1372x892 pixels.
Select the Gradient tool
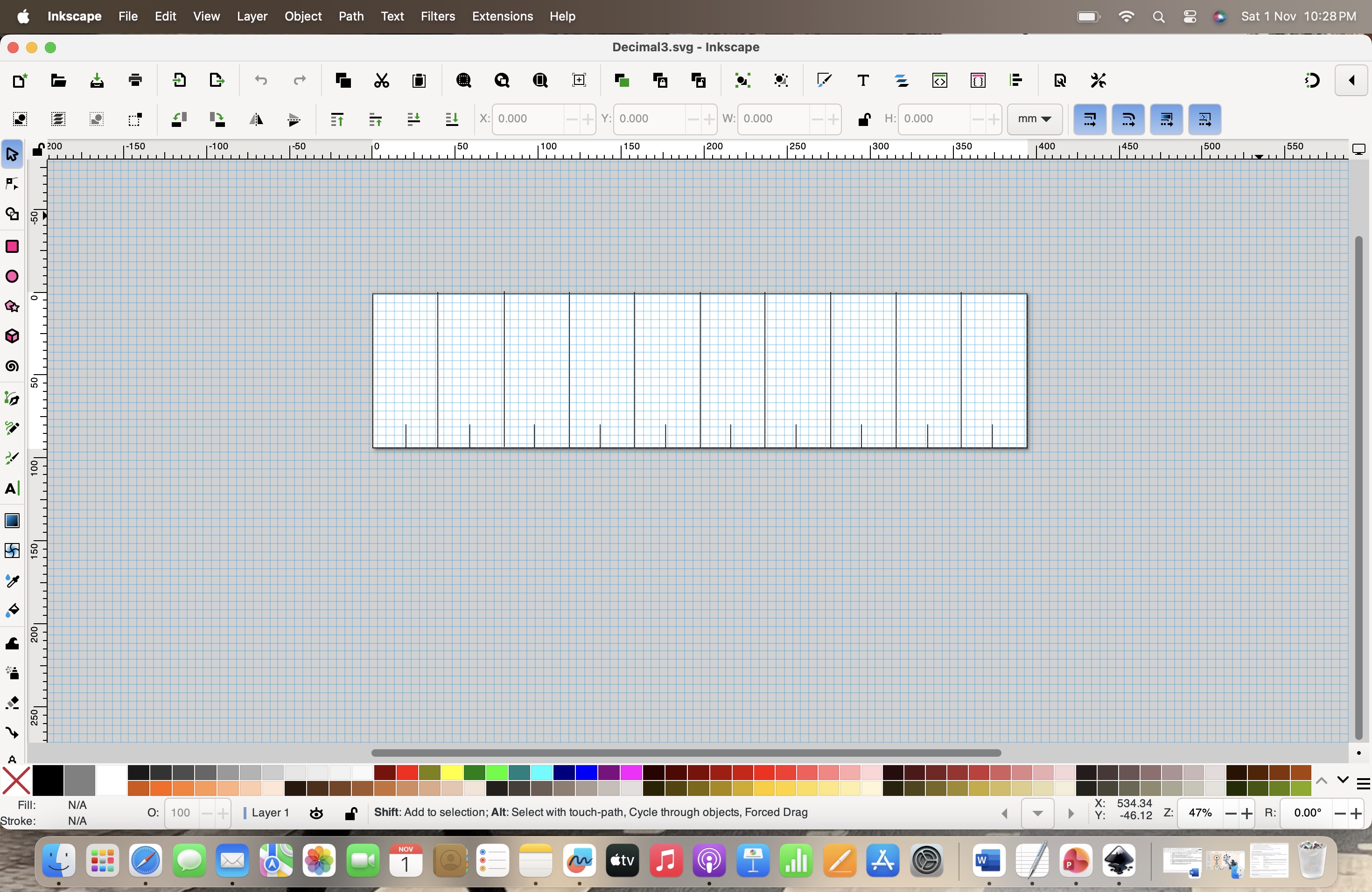12,520
